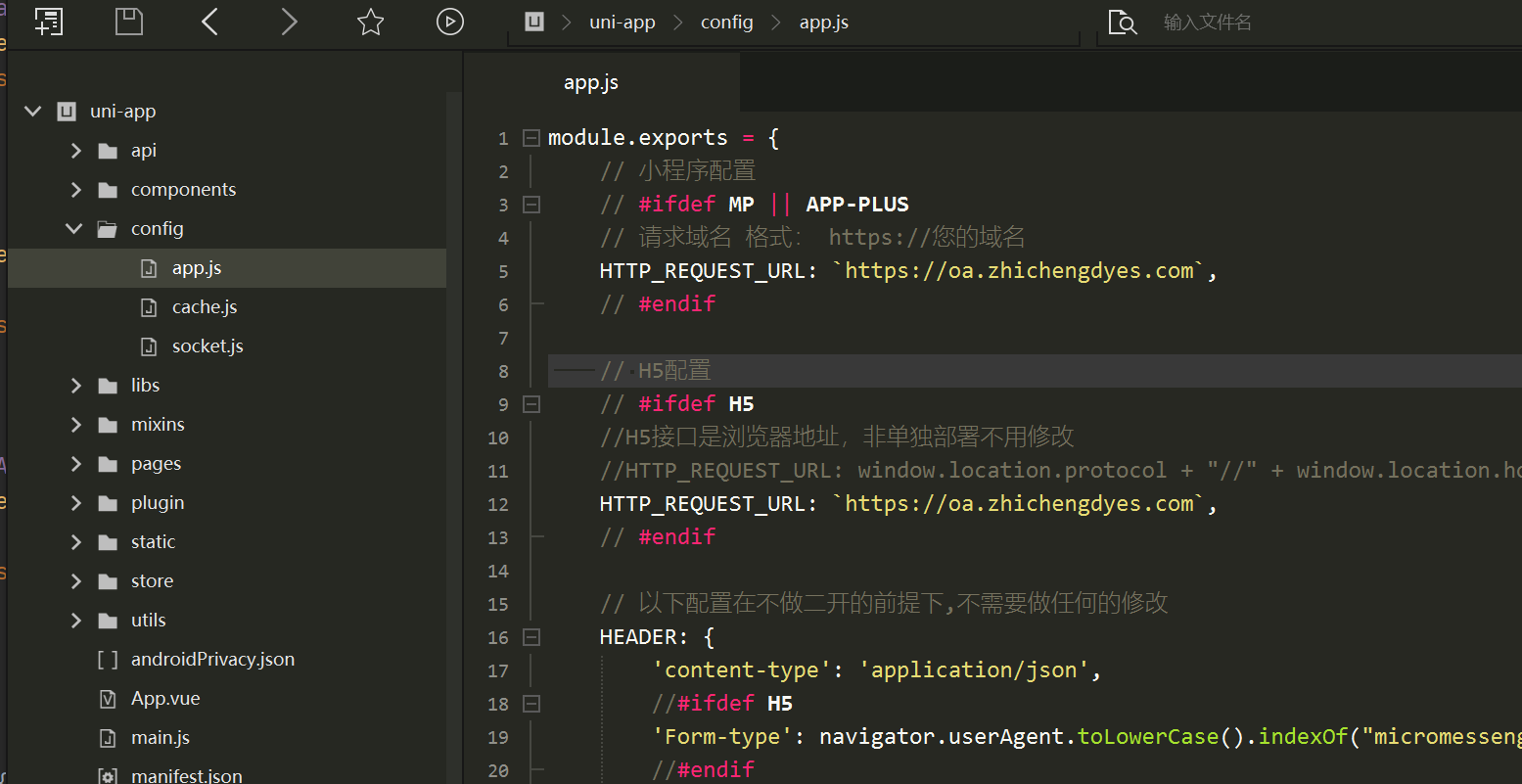Click the uni-app project root icon

coord(67,112)
